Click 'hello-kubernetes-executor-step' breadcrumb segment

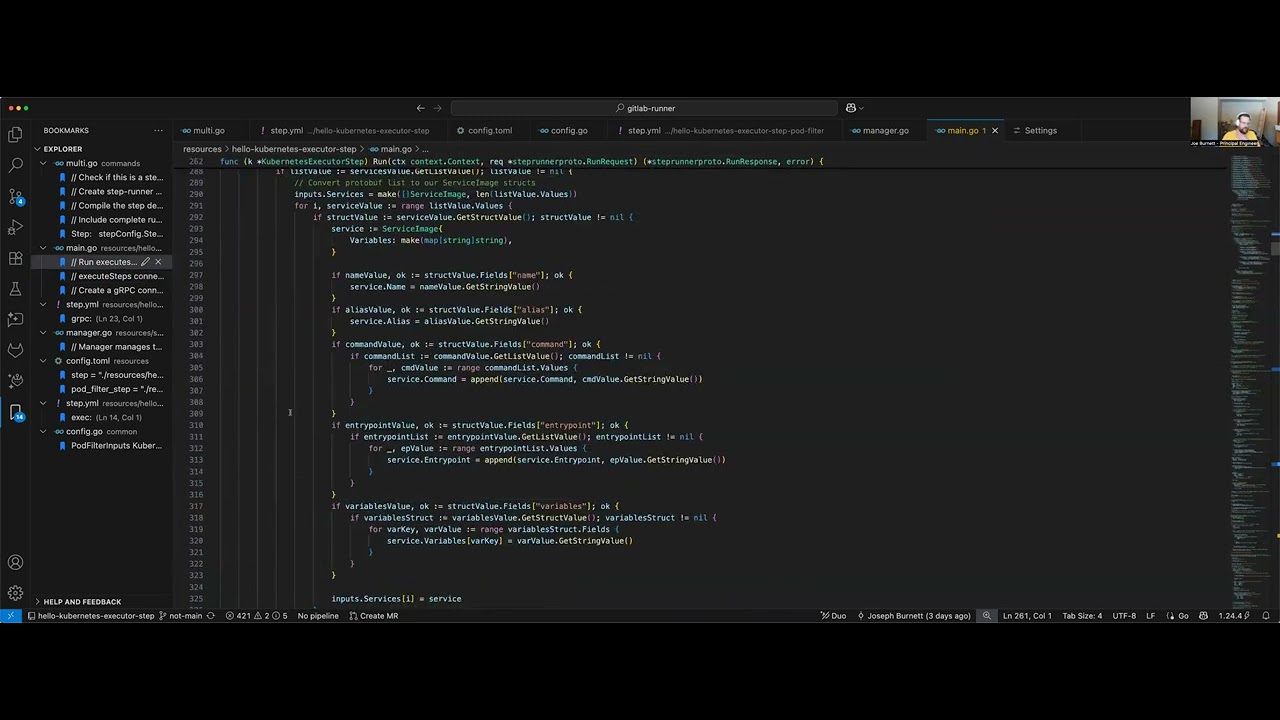coord(294,149)
